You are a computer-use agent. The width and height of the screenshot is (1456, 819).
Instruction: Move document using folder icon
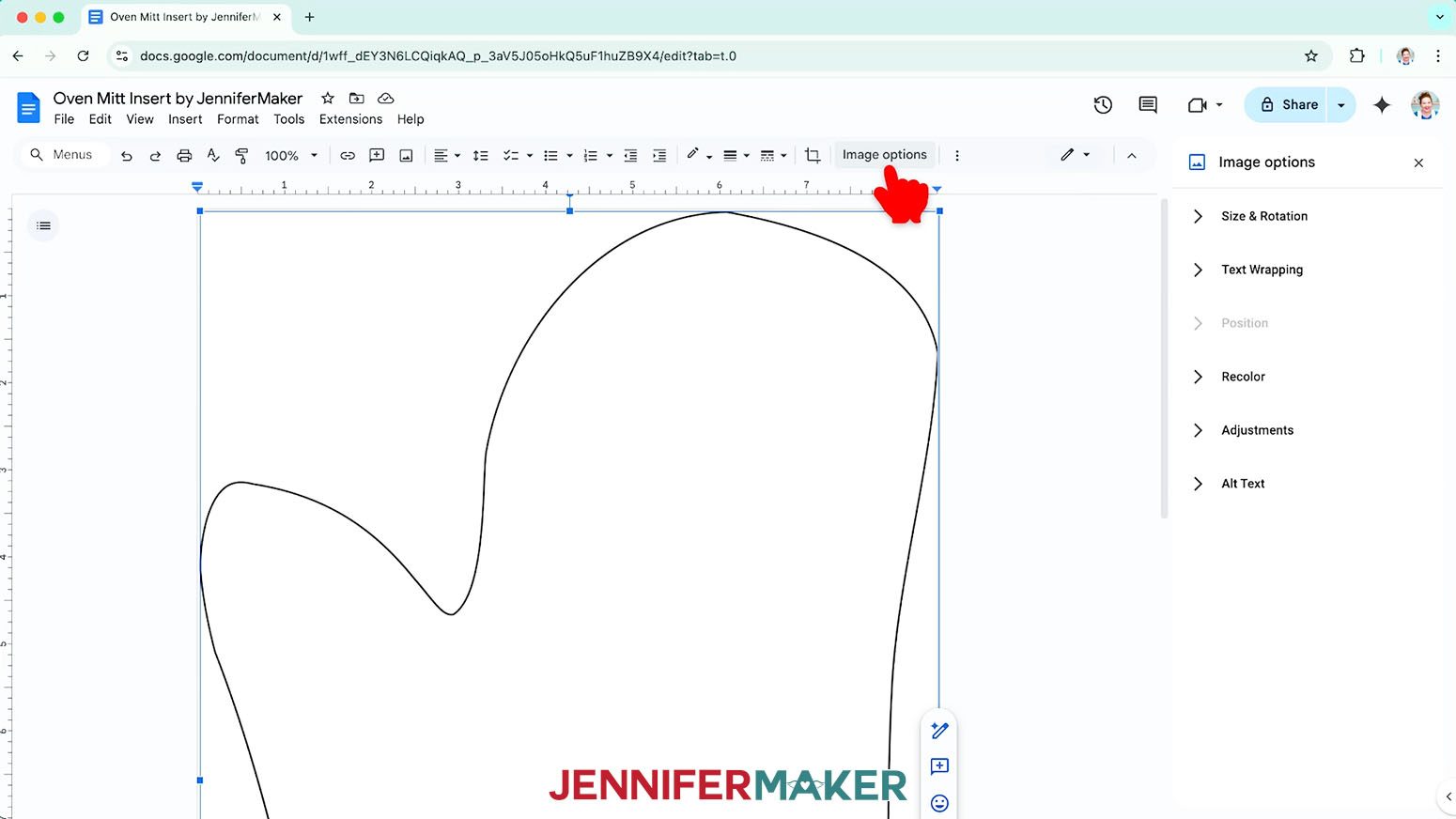tap(357, 98)
